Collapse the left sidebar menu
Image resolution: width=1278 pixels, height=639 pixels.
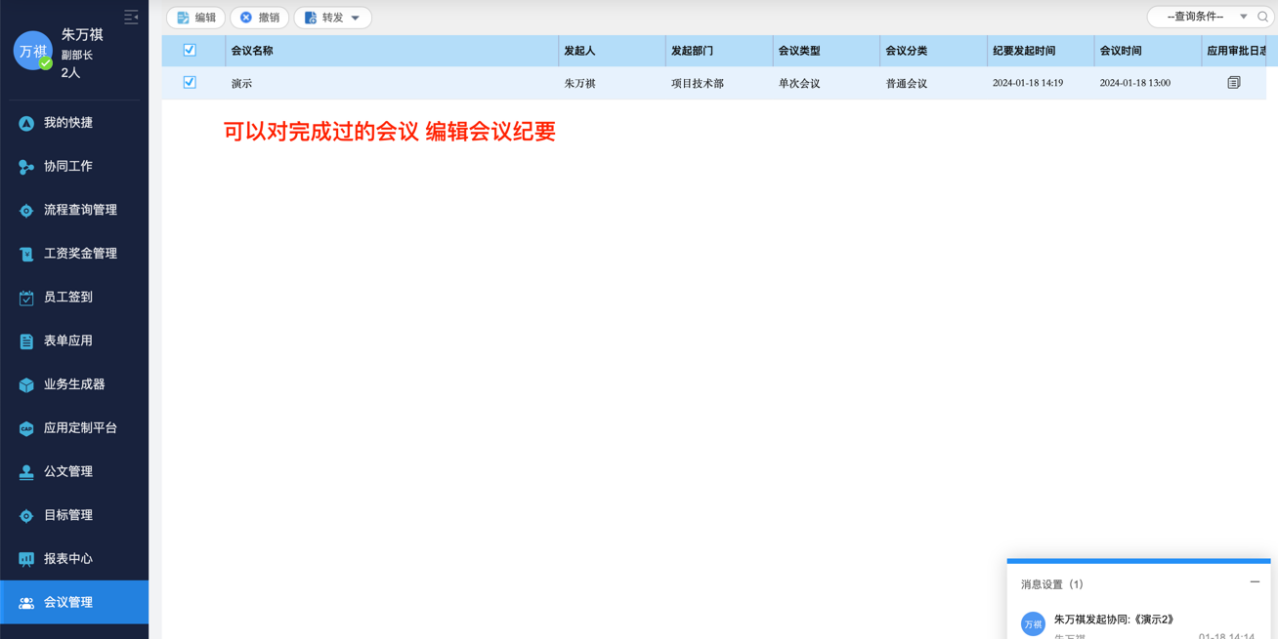[131, 17]
